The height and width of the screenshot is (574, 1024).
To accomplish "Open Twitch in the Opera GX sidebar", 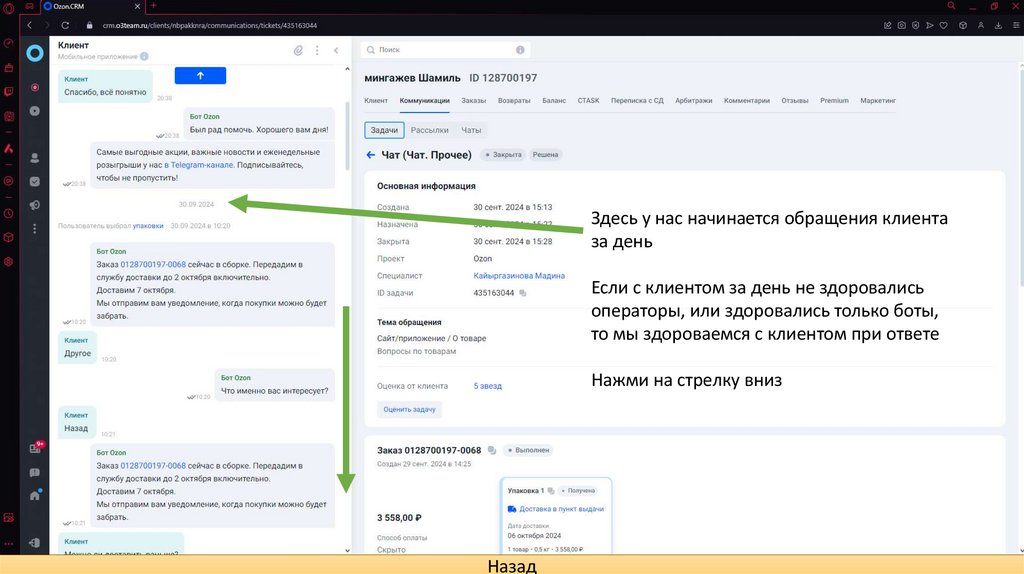I will point(8,91).
